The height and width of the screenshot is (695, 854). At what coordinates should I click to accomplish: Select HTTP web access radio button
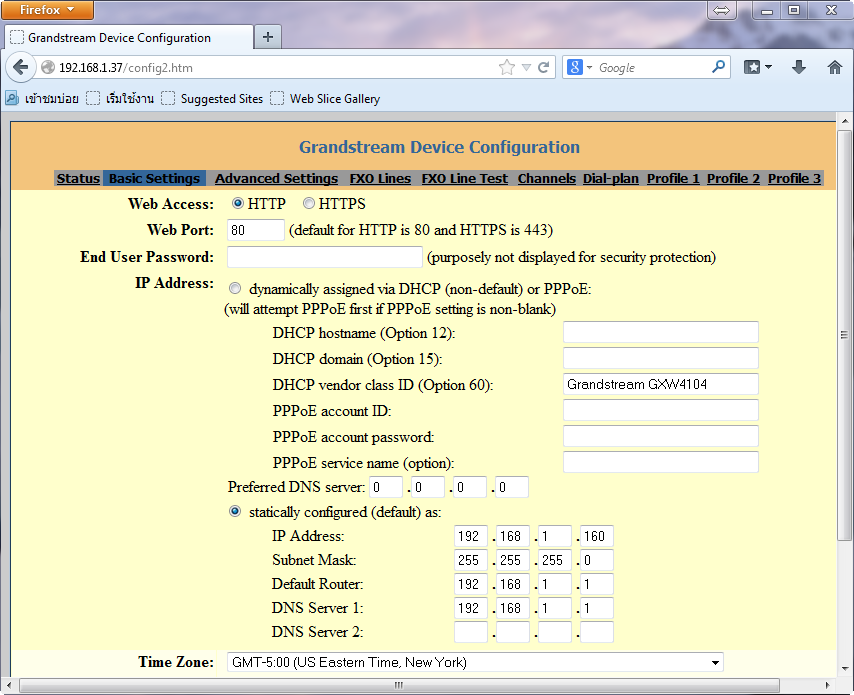click(x=237, y=203)
